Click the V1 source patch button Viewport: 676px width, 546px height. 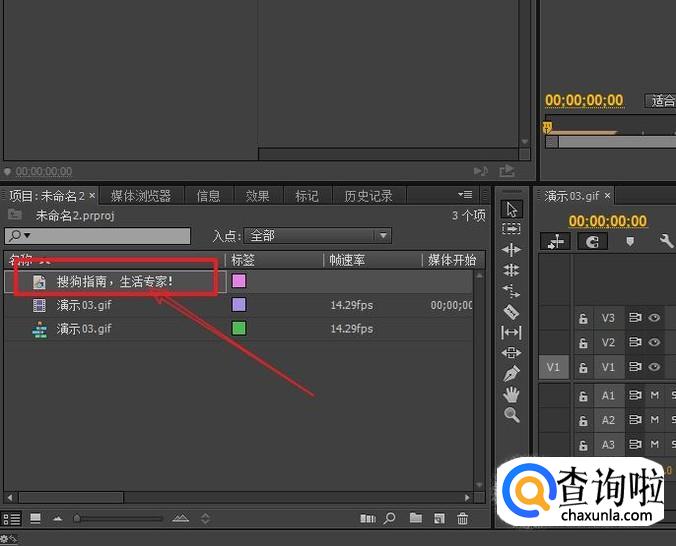click(553, 367)
